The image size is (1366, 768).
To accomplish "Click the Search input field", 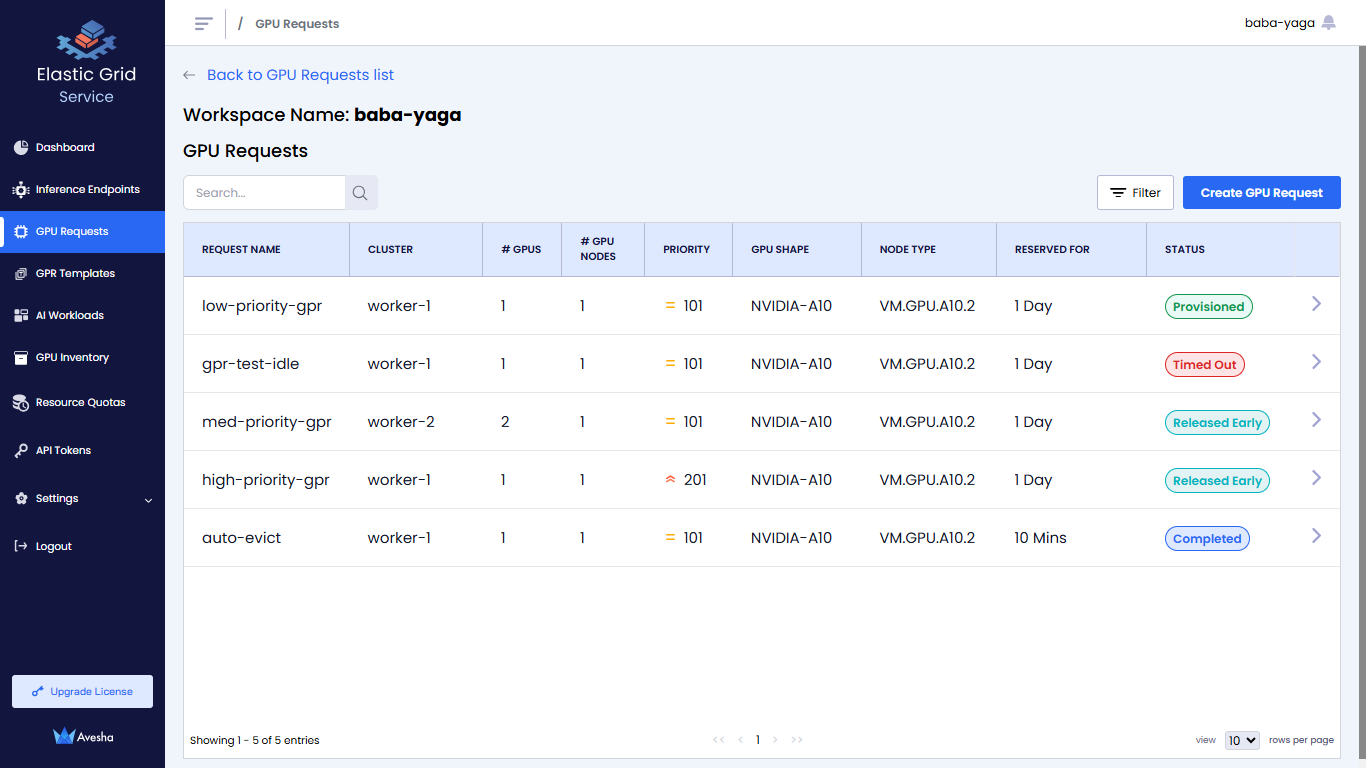I will click(x=265, y=193).
